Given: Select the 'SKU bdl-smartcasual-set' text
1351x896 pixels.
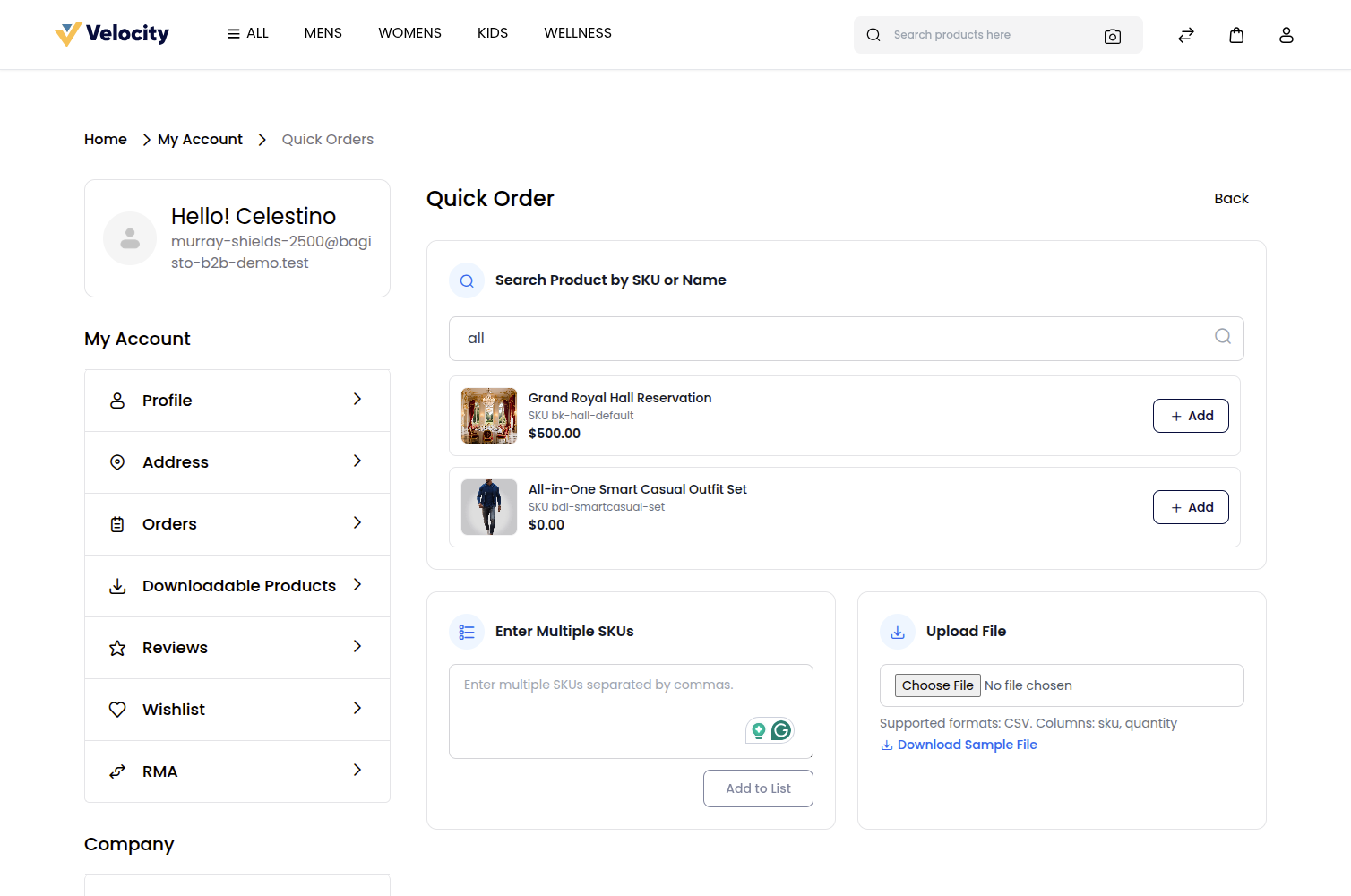Looking at the screenshot, I should (x=597, y=507).
